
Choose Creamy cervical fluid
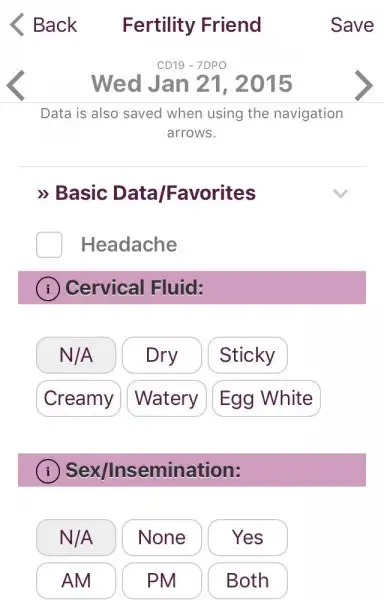(78, 398)
